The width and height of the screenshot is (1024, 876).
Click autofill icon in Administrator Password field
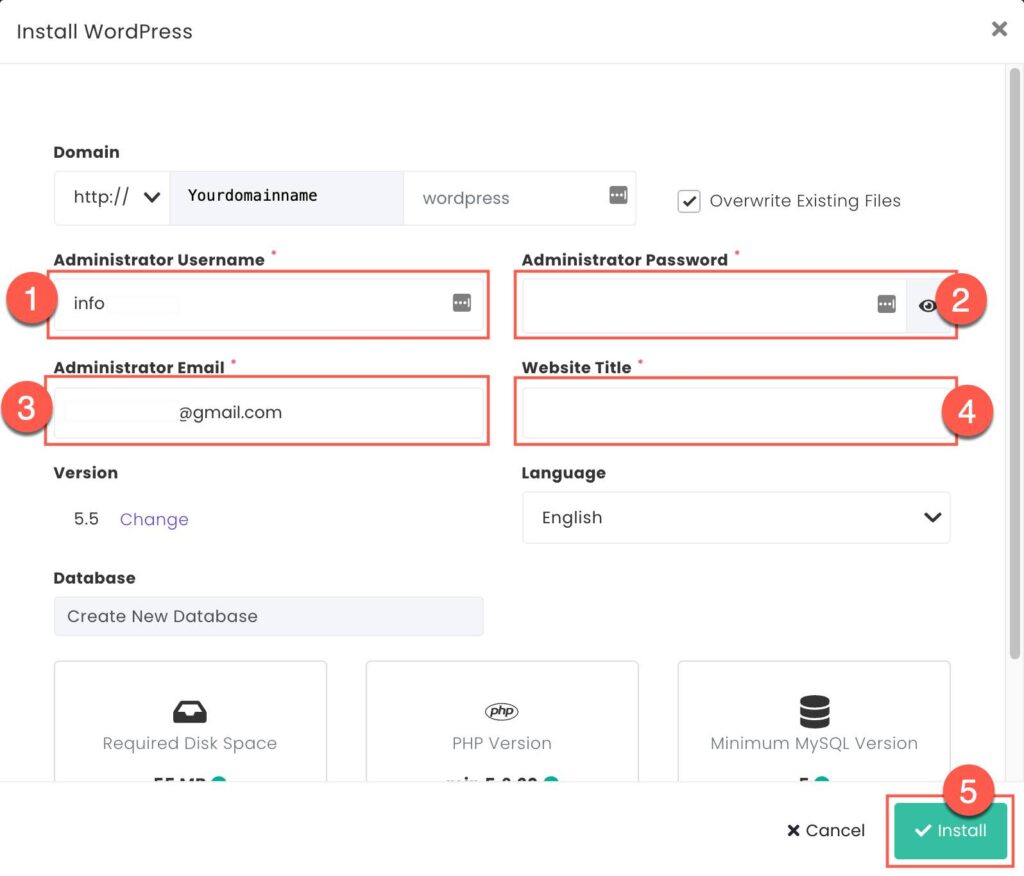point(886,304)
